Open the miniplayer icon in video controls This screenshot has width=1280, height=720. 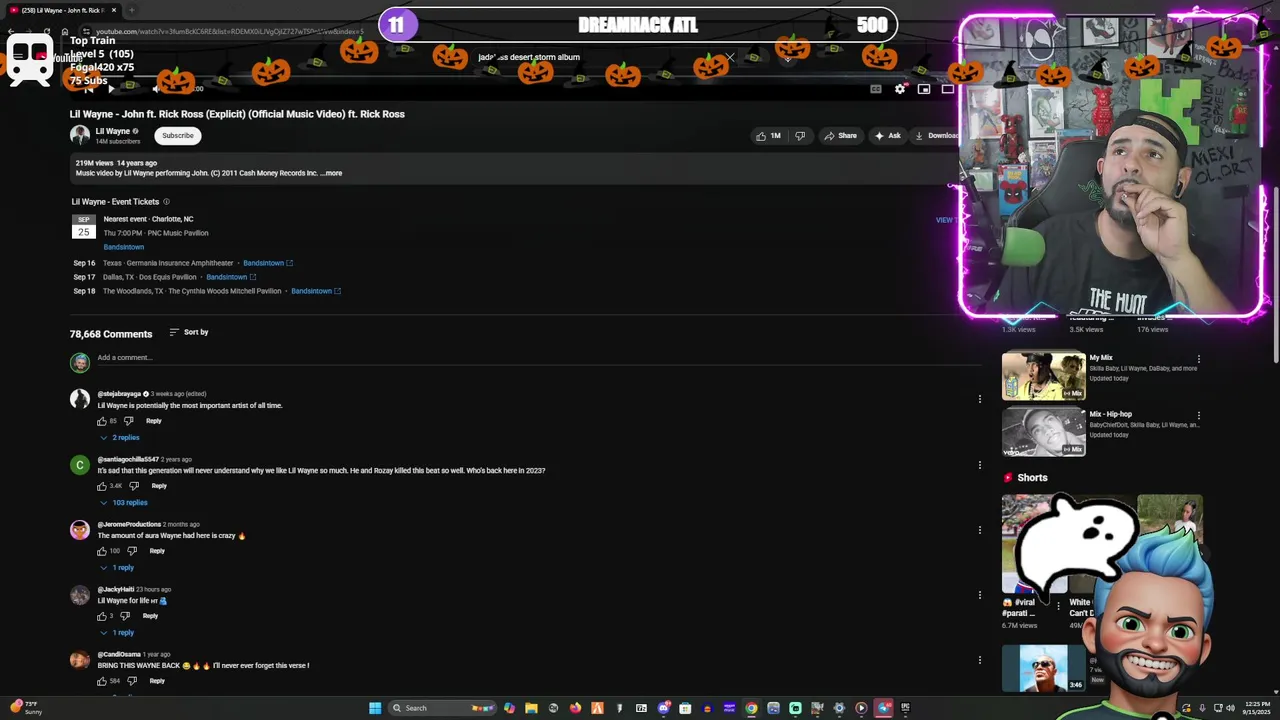click(x=924, y=89)
